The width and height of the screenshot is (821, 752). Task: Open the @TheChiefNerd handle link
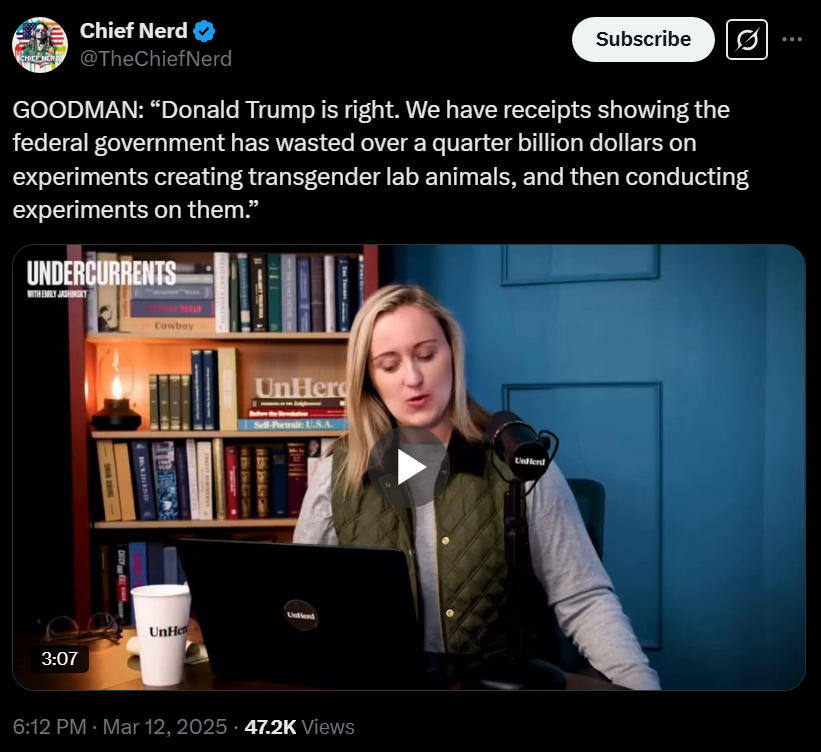click(x=156, y=59)
